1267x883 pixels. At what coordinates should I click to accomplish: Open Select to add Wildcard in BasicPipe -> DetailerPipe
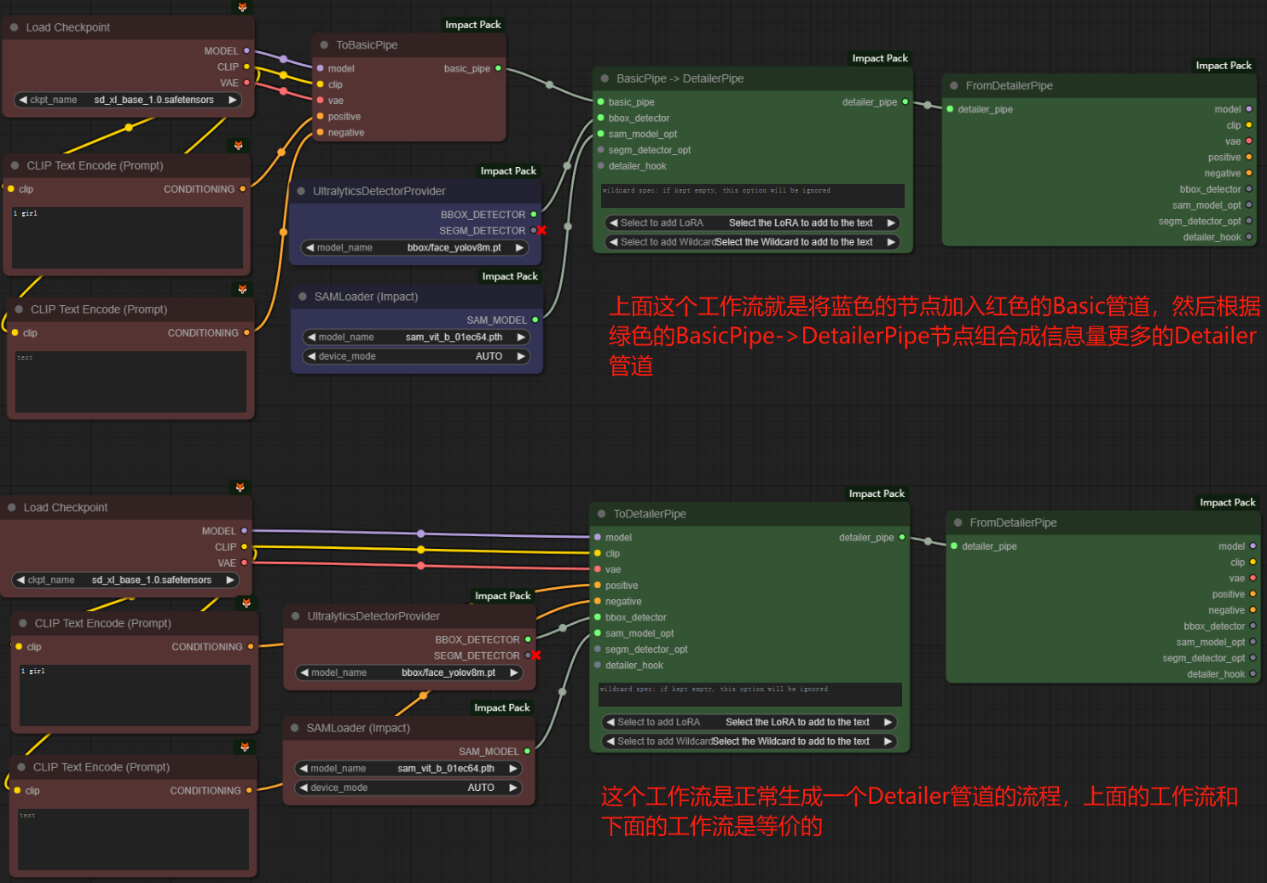click(x=752, y=242)
